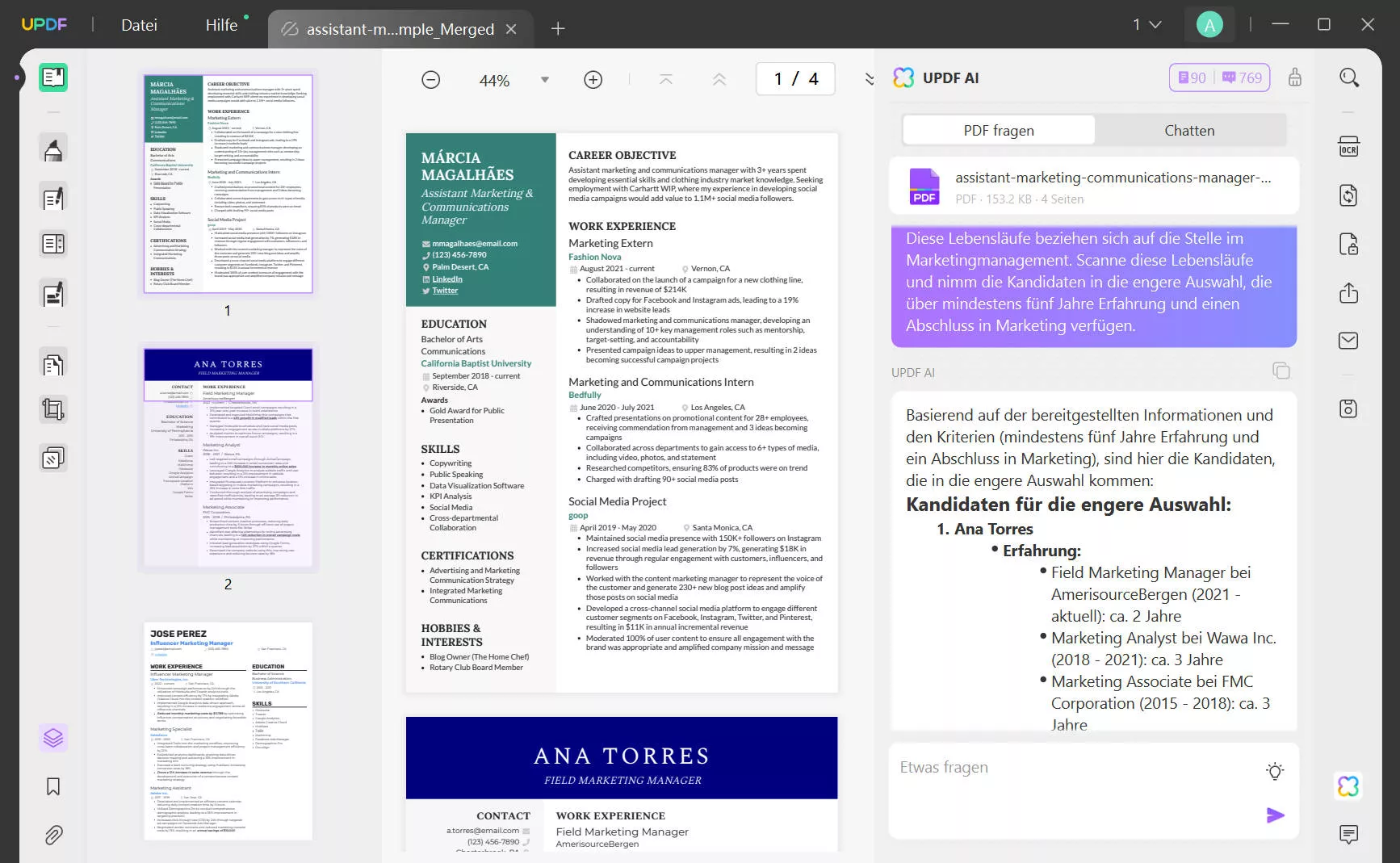1400x863 pixels.
Task: Click the ANA TORRES page header
Action: (622, 756)
